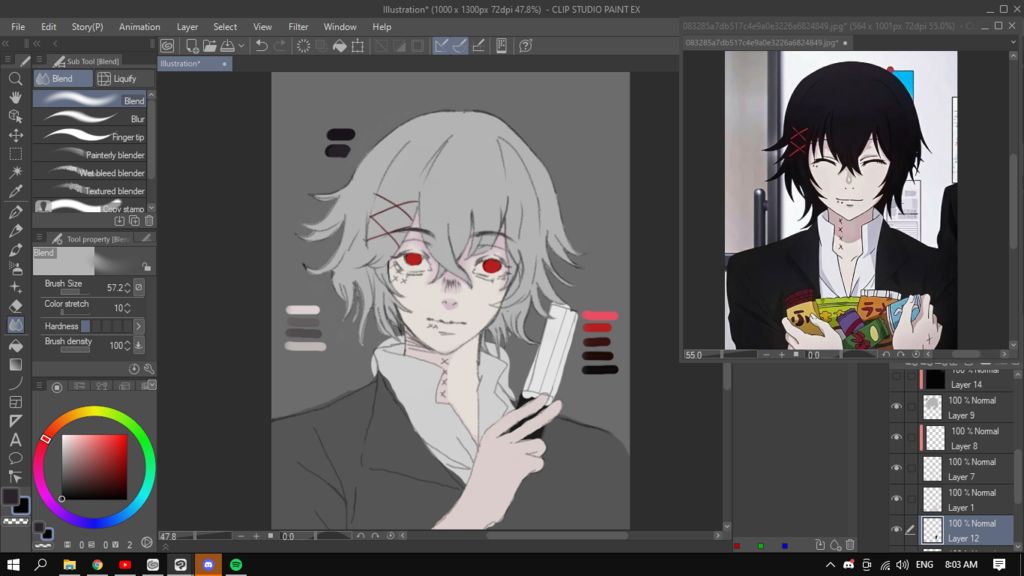The image size is (1024, 576).
Task: Select the Move Layer tool
Action: tap(16, 135)
